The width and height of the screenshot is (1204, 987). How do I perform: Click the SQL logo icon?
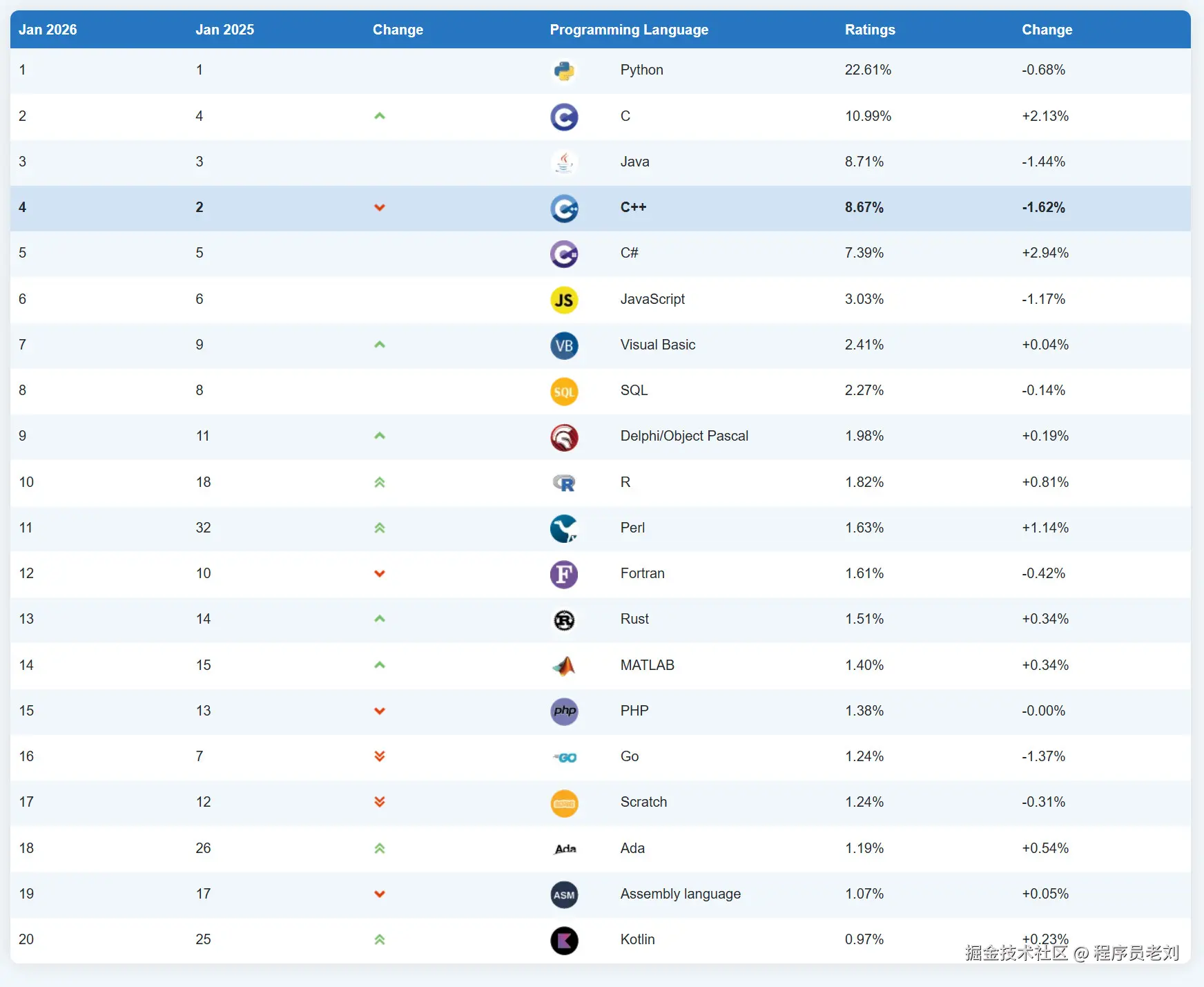point(564,392)
